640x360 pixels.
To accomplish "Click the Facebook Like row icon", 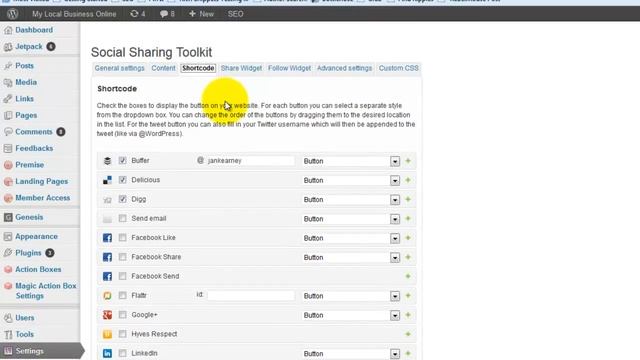I will click(107, 238).
